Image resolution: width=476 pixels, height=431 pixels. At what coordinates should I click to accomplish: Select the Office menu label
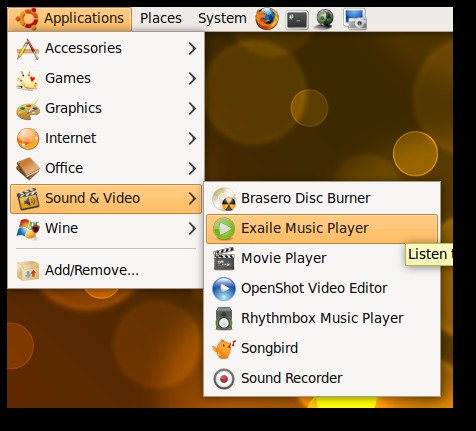[x=64, y=168]
